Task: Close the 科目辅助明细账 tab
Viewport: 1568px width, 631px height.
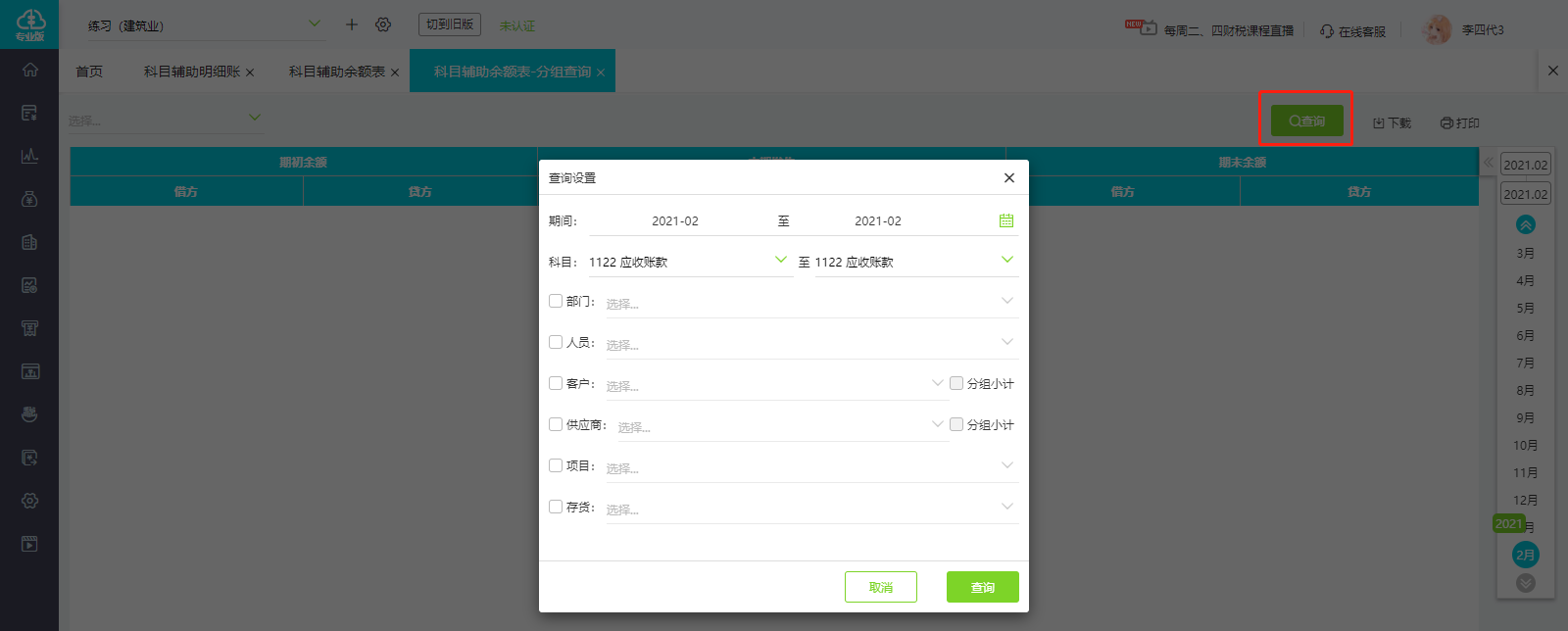Action: click(x=250, y=73)
